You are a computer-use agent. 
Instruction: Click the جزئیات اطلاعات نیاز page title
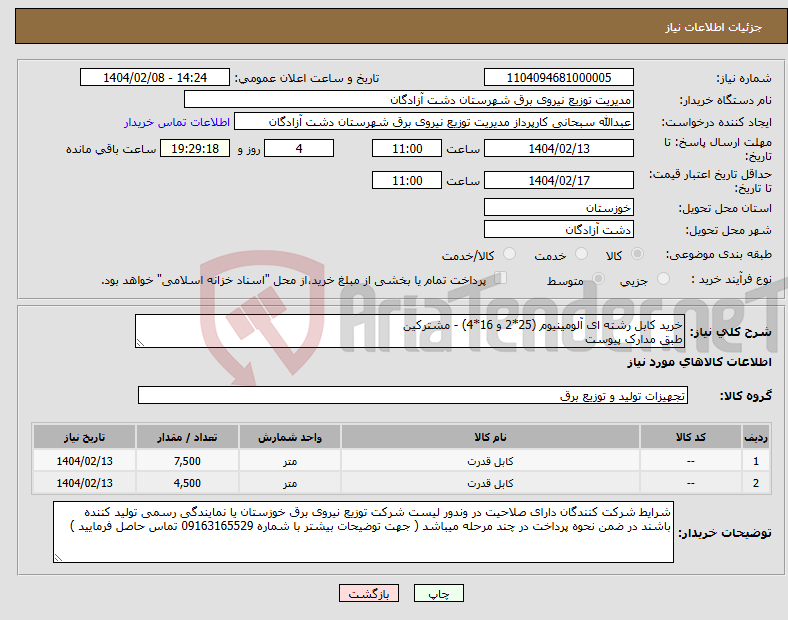point(714,27)
